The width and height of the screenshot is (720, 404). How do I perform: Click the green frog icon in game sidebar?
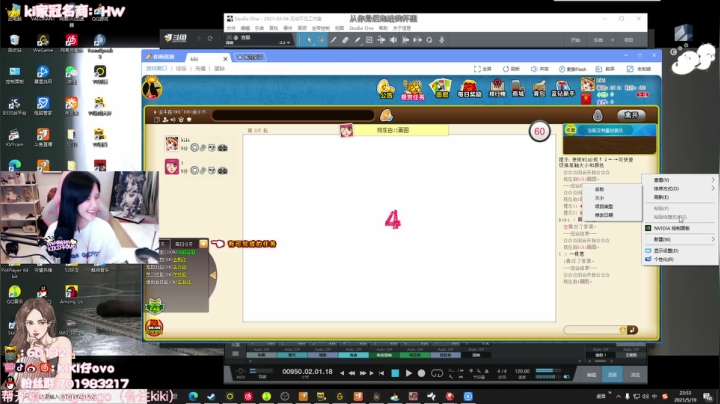(155, 306)
